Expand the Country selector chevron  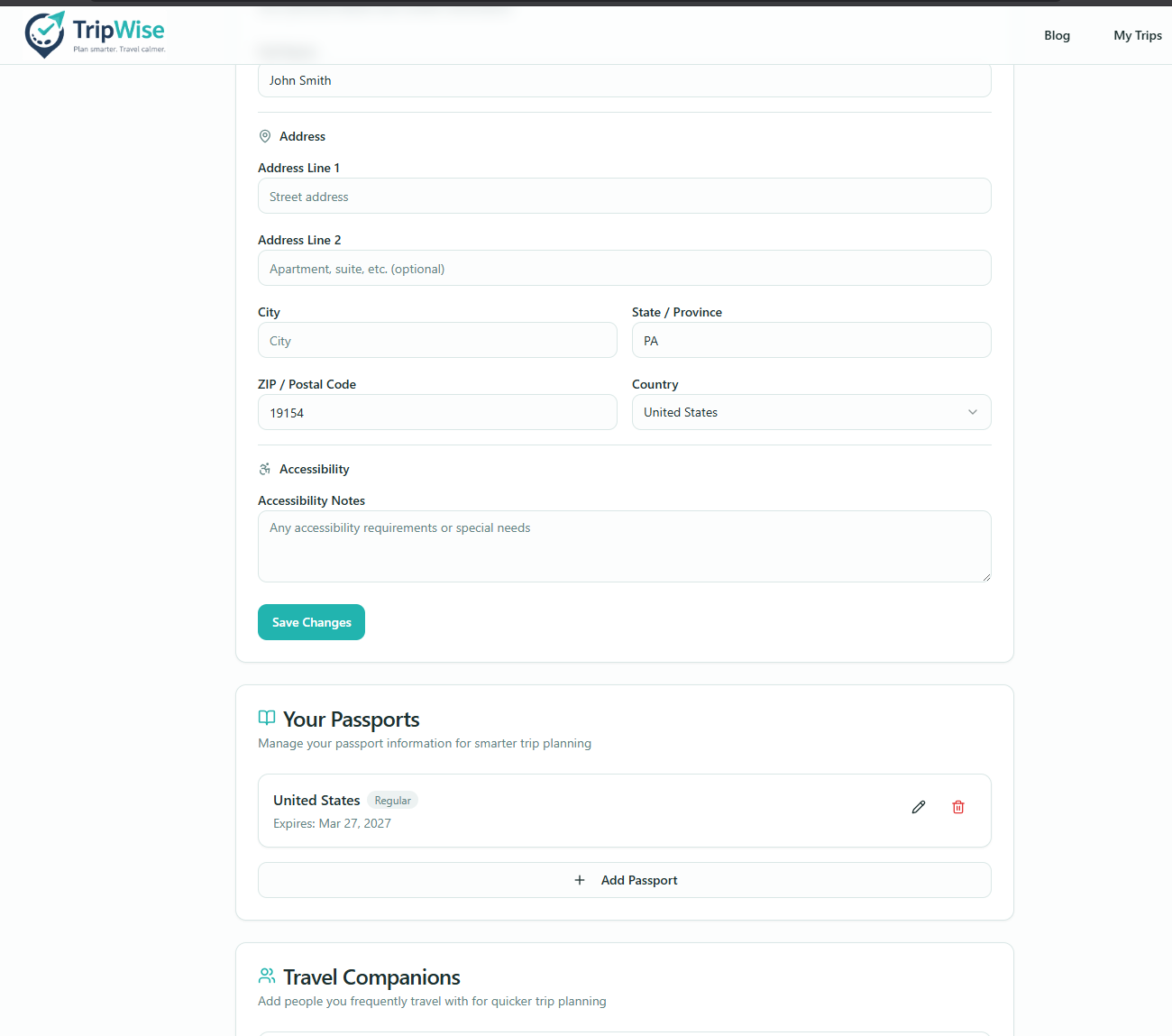pyautogui.click(x=973, y=412)
